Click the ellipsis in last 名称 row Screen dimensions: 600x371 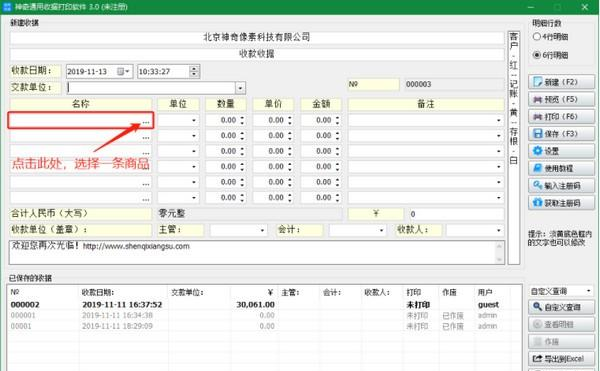pyautogui.click(x=146, y=199)
